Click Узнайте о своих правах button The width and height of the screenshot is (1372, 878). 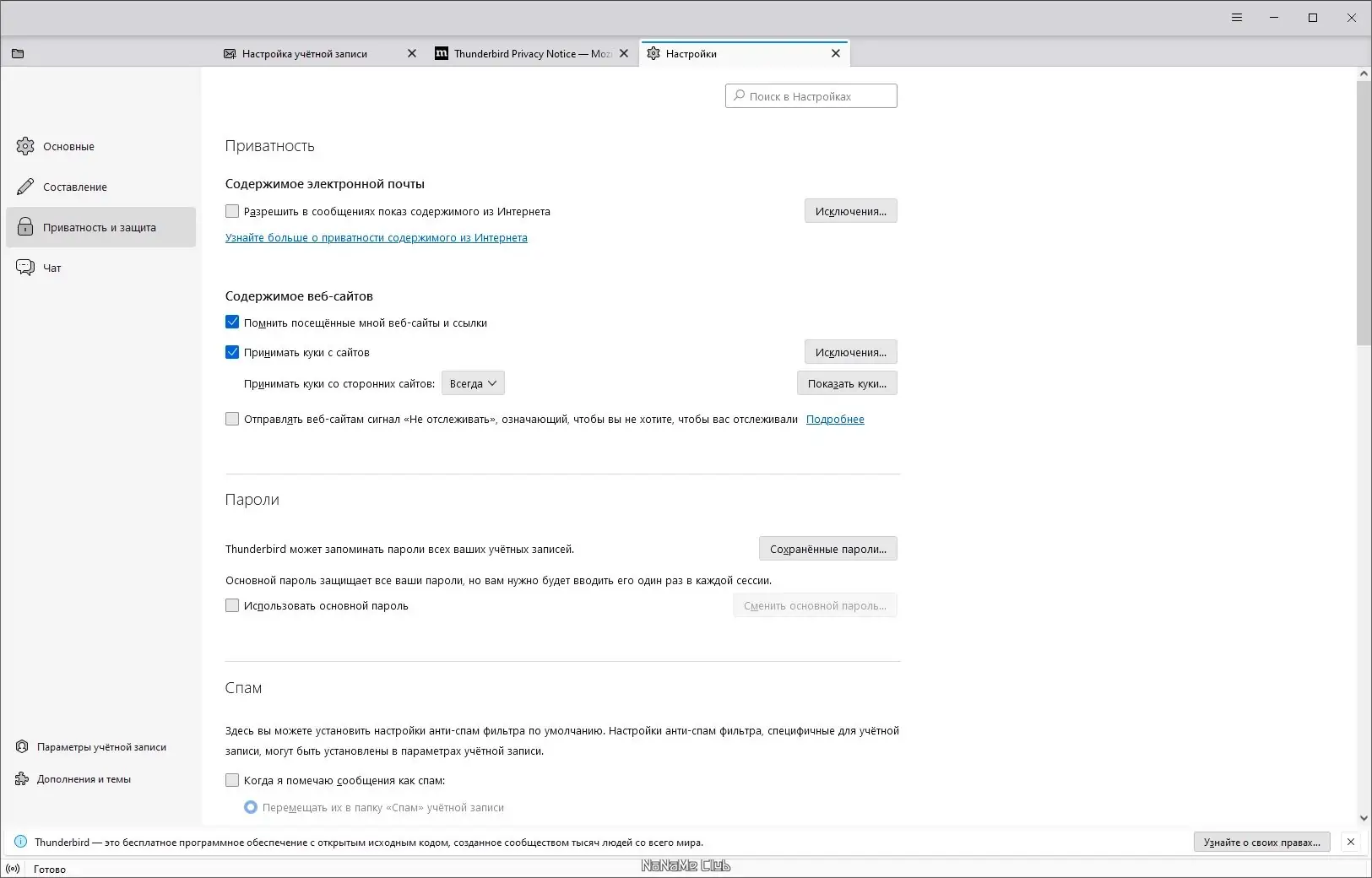1261,842
